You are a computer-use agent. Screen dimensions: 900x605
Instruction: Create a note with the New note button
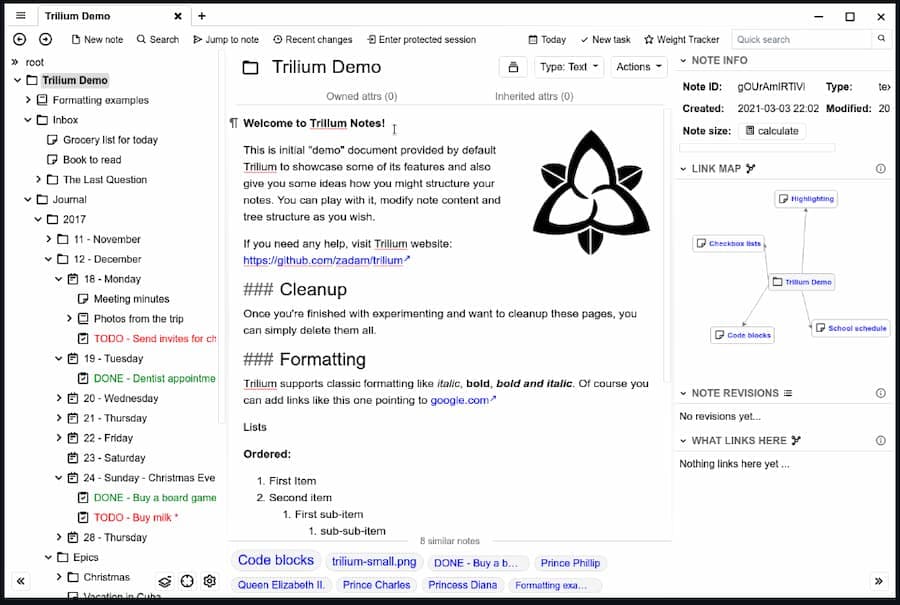pyautogui.click(x=98, y=40)
